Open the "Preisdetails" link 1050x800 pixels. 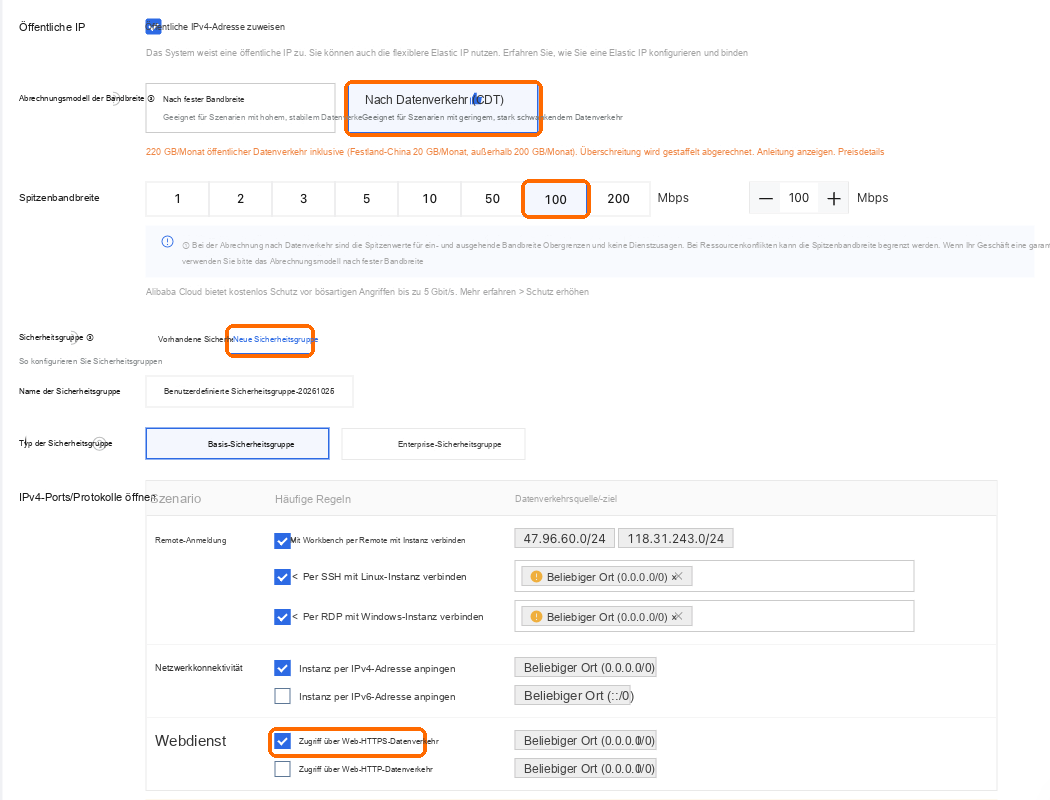coord(860,152)
